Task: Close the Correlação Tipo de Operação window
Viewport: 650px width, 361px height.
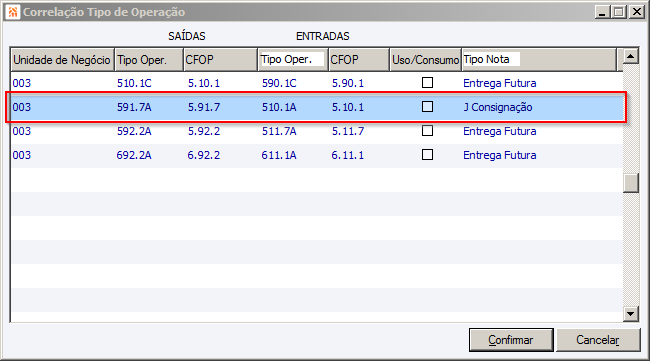Action: point(636,12)
